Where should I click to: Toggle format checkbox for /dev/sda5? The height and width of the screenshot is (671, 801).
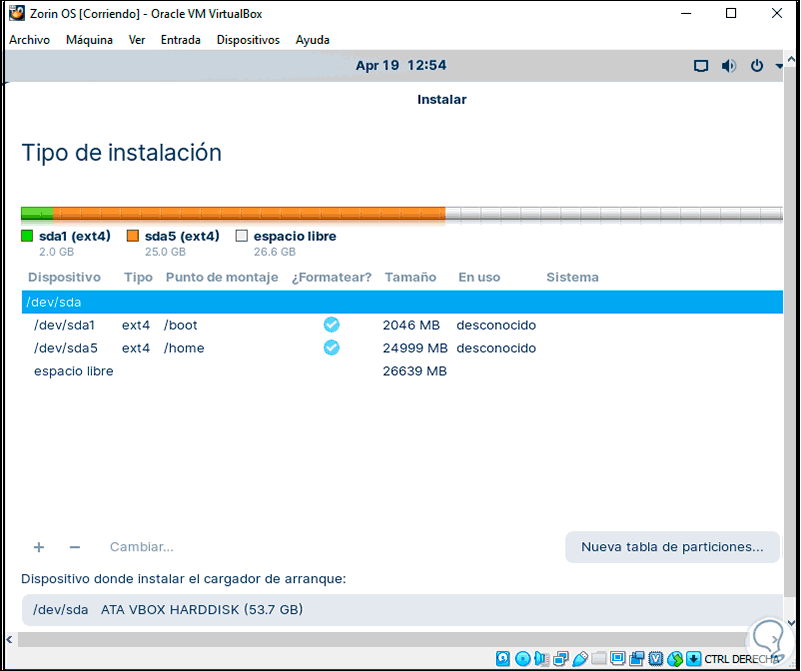(332, 348)
